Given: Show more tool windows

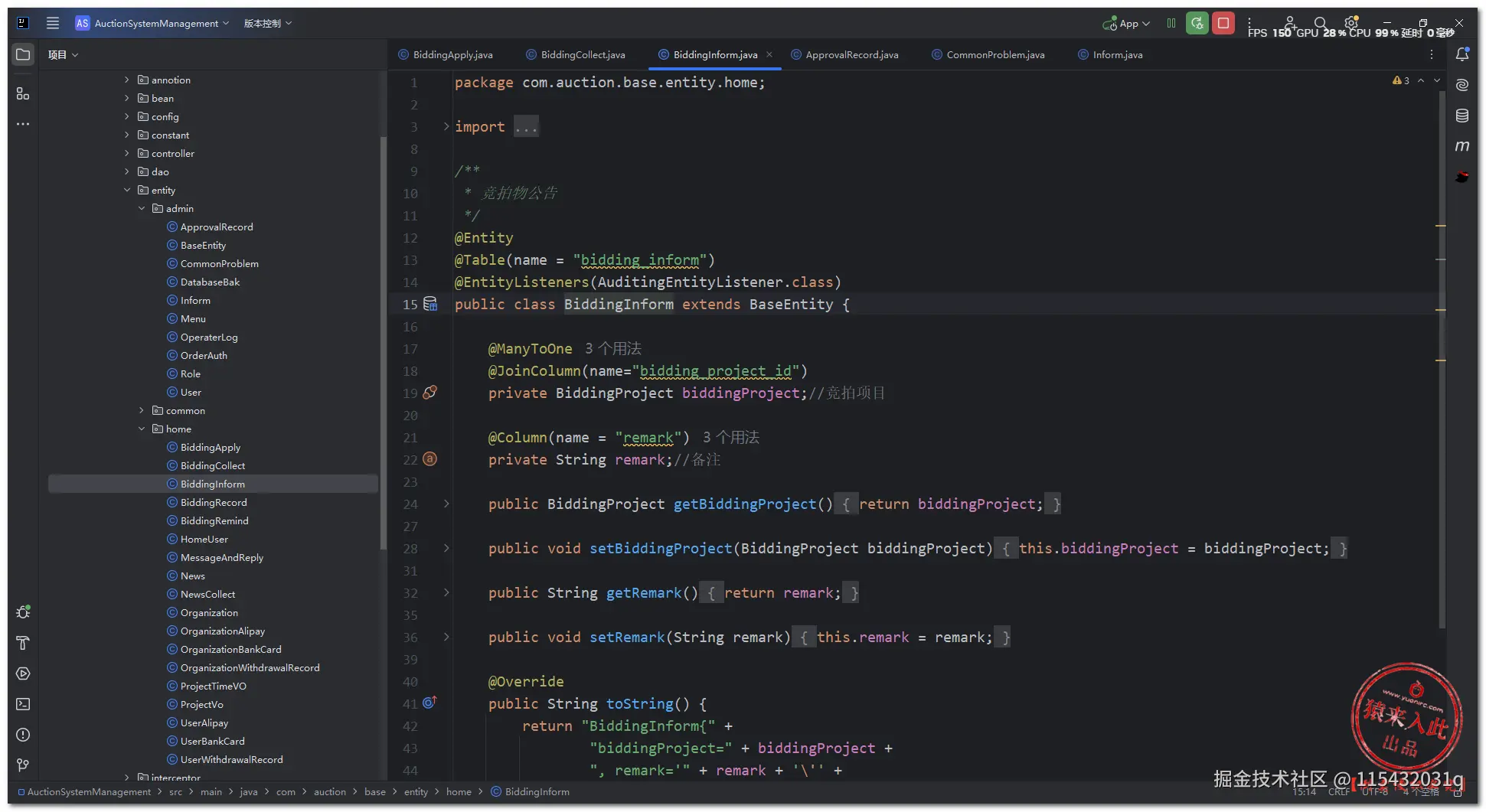Looking at the screenshot, I should [23, 124].
